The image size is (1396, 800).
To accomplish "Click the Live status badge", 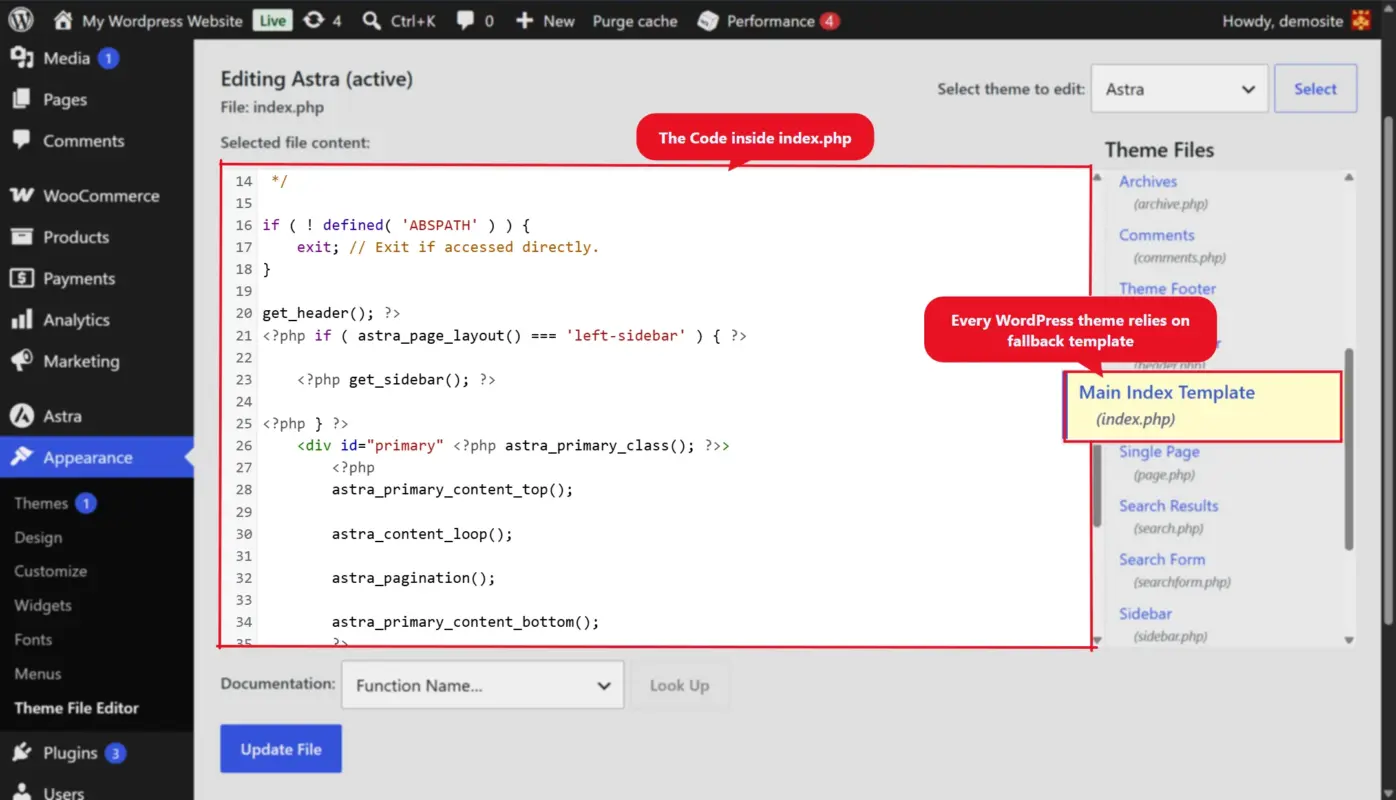I will [x=271, y=20].
